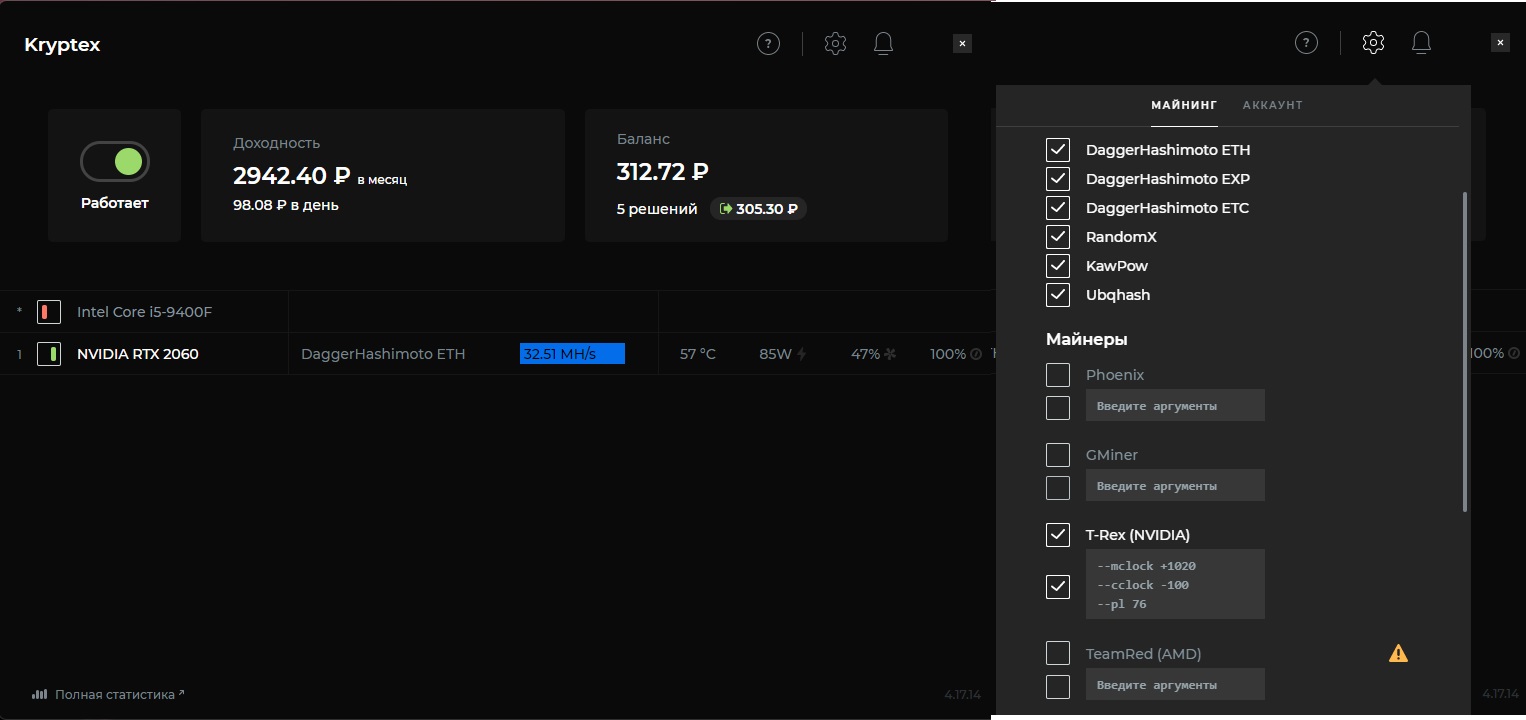This screenshot has width=1526, height=720.
Task: Click the info icon beside 100% load
Action: tap(975, 354)
